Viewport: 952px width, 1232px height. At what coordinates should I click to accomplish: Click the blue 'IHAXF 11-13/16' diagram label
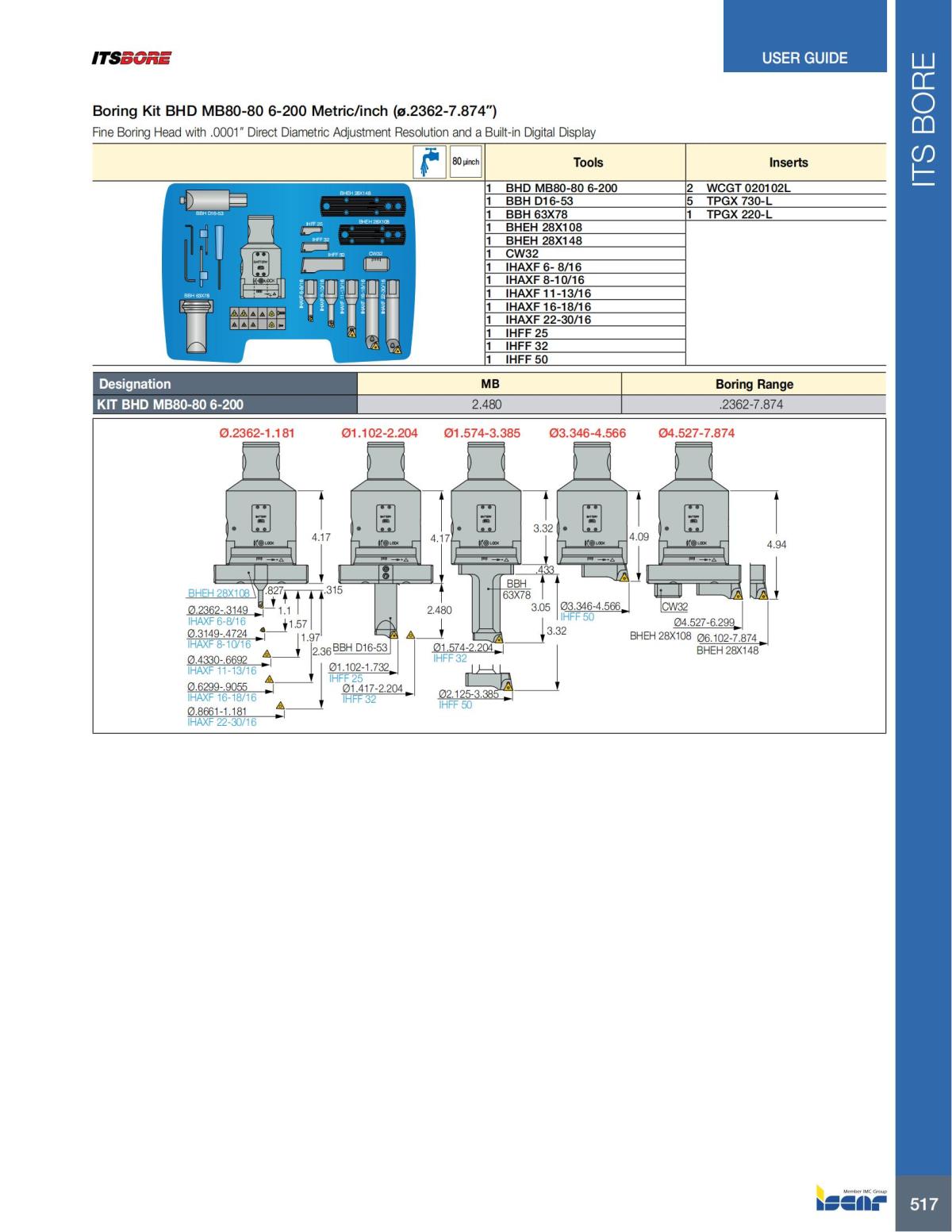click(222, 670)
